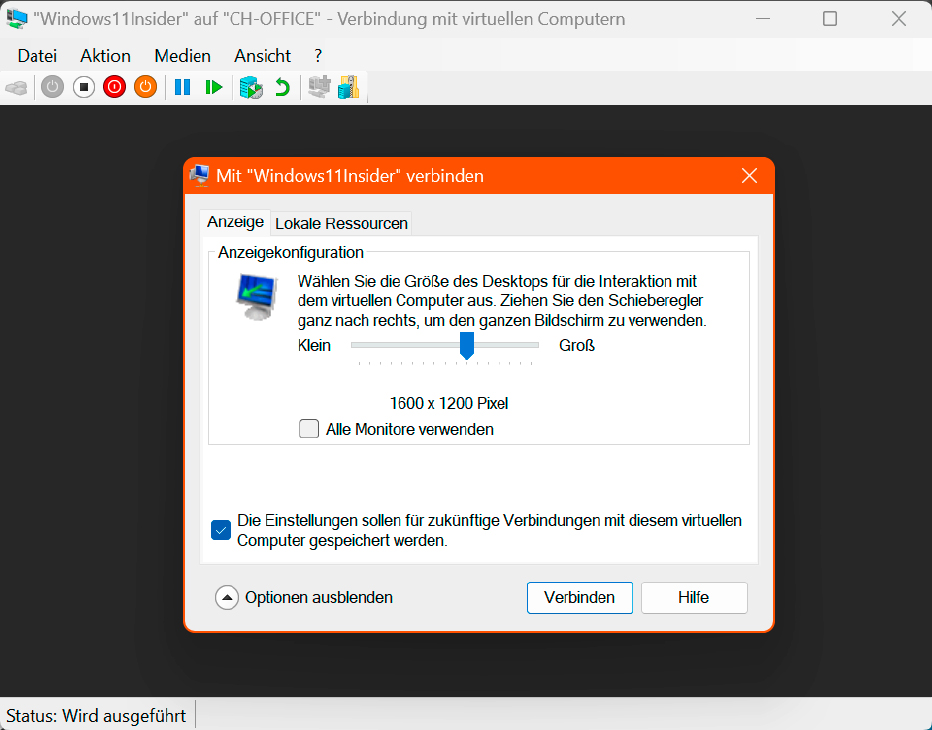
Task: Open the Medien menu
Action: [x=182, y=56]
